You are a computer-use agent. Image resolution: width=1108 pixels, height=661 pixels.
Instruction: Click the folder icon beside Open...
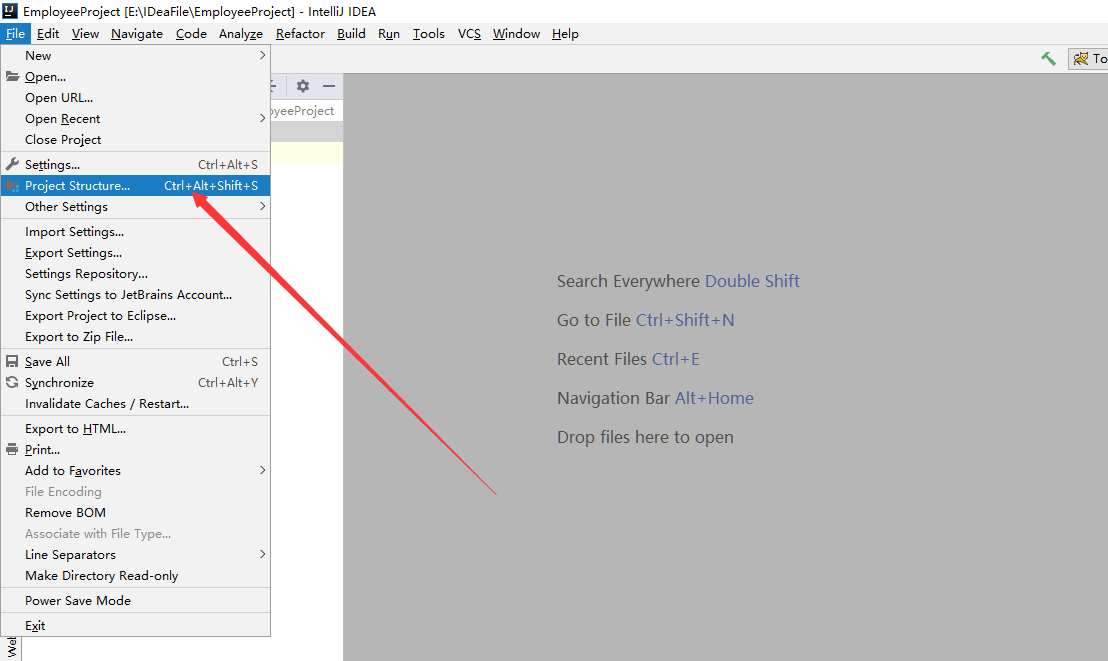click(12, 76)
